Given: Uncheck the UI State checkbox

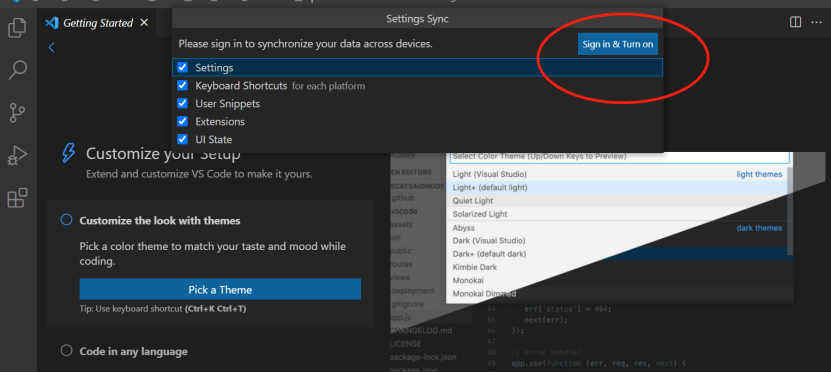Looking at the screenshot, I should pyautogui.click(x=182, y=139).
